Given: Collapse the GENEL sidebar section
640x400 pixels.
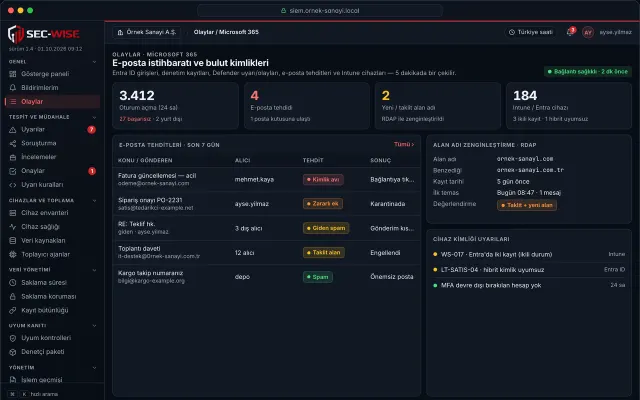Looking at the screenshot, I should (94, 62).
